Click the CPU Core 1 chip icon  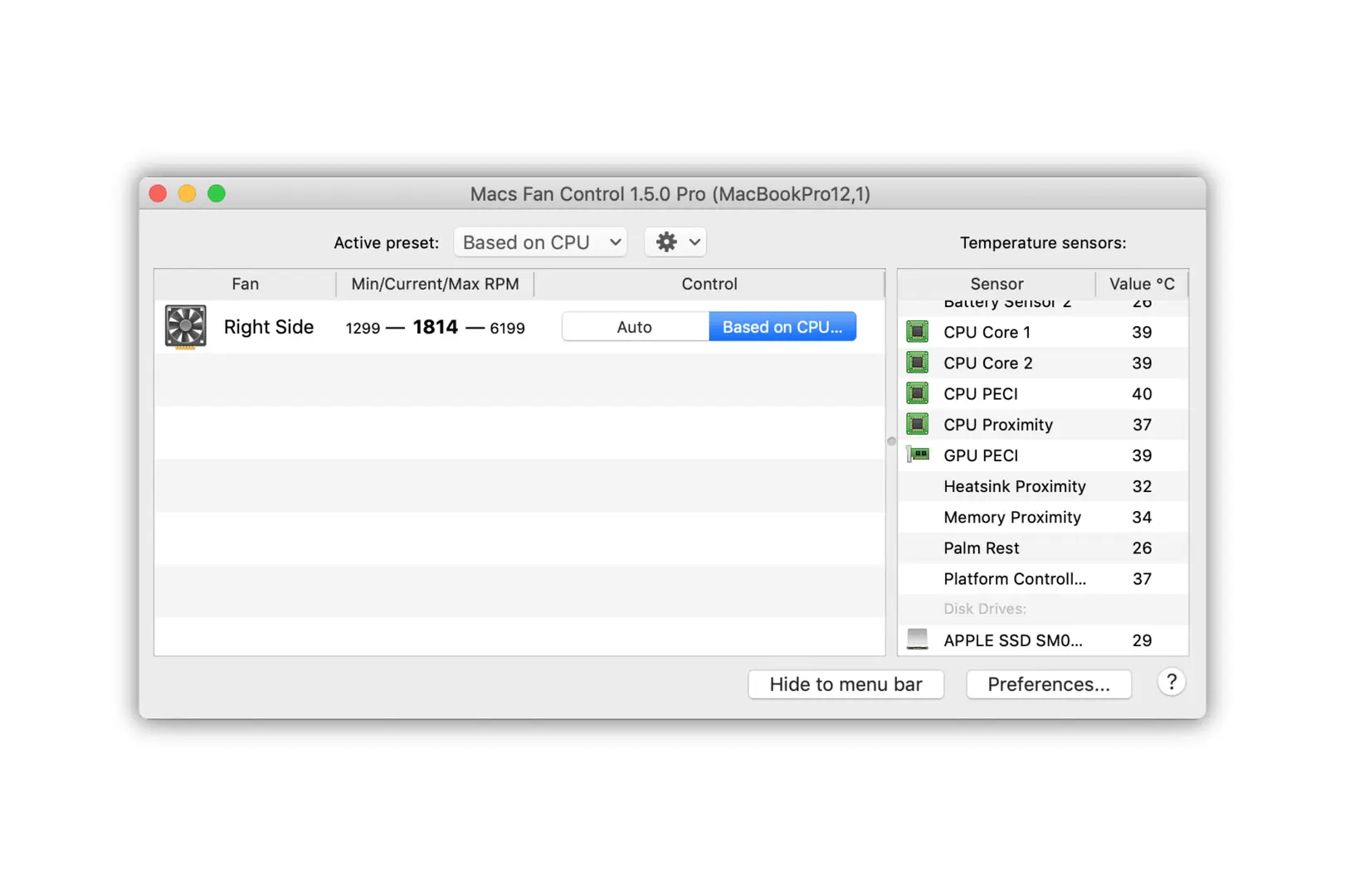pyautogui.click(x=917, y=332)
